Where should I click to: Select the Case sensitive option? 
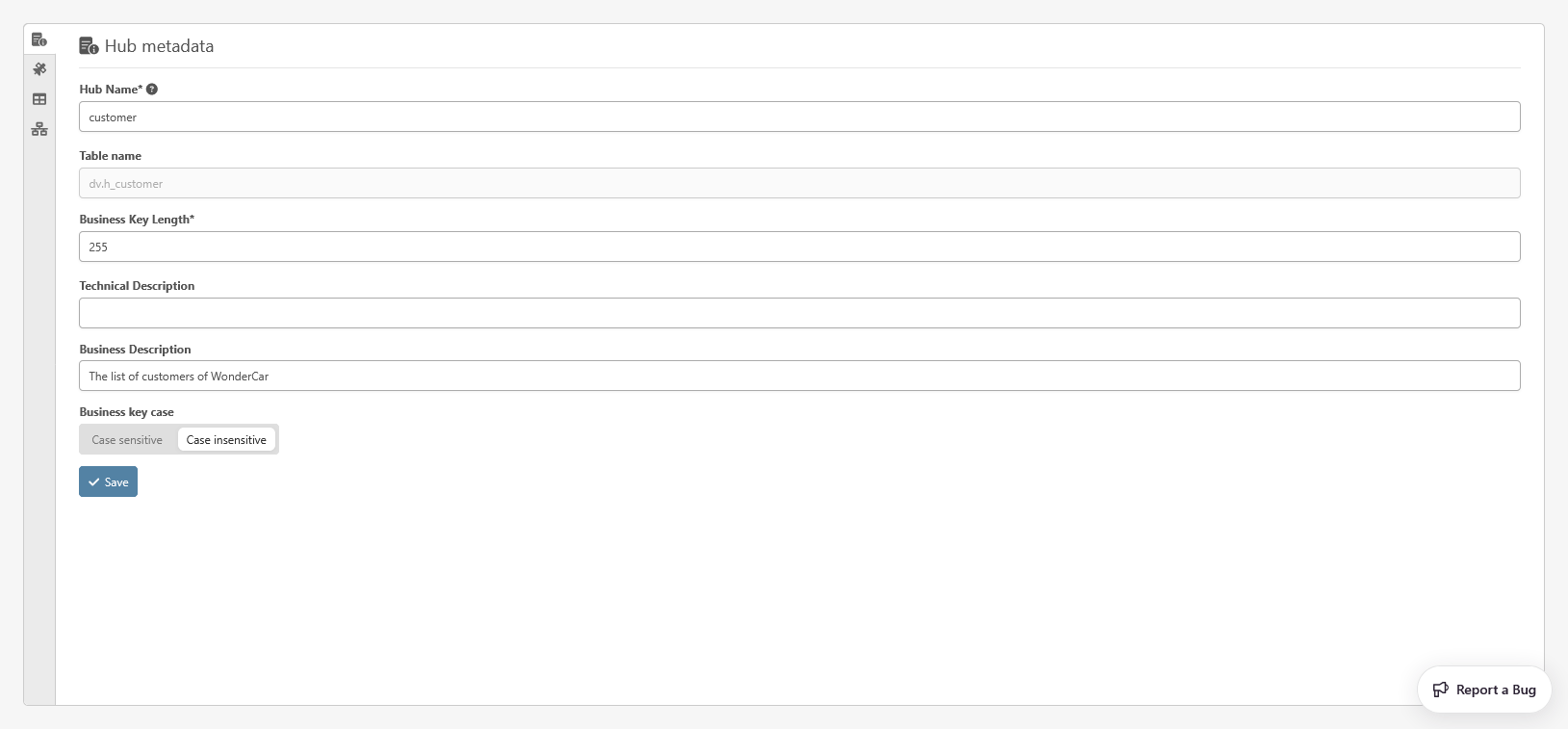pos(127,440)
